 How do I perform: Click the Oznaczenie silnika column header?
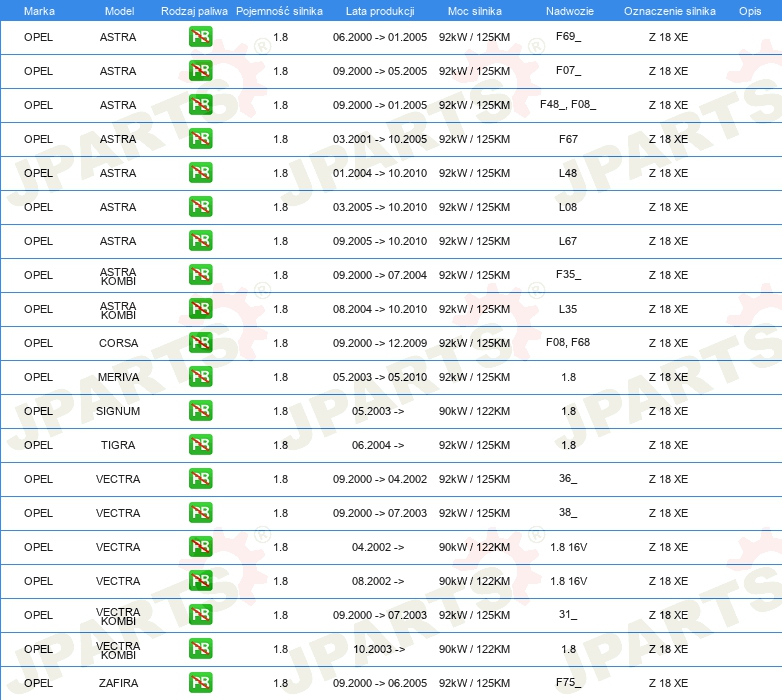669,11
